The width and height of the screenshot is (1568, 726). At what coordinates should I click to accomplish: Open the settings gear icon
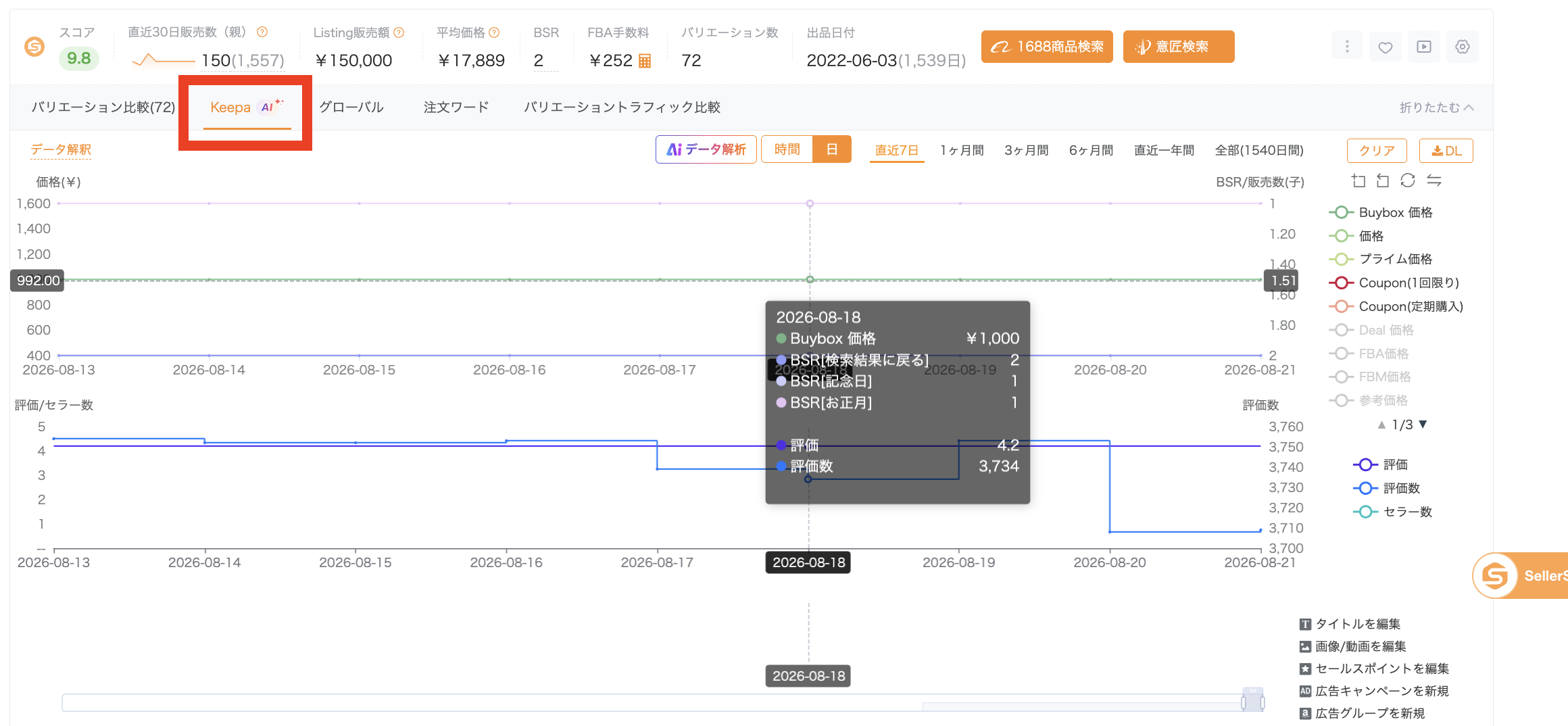(x=1463, y=47)
